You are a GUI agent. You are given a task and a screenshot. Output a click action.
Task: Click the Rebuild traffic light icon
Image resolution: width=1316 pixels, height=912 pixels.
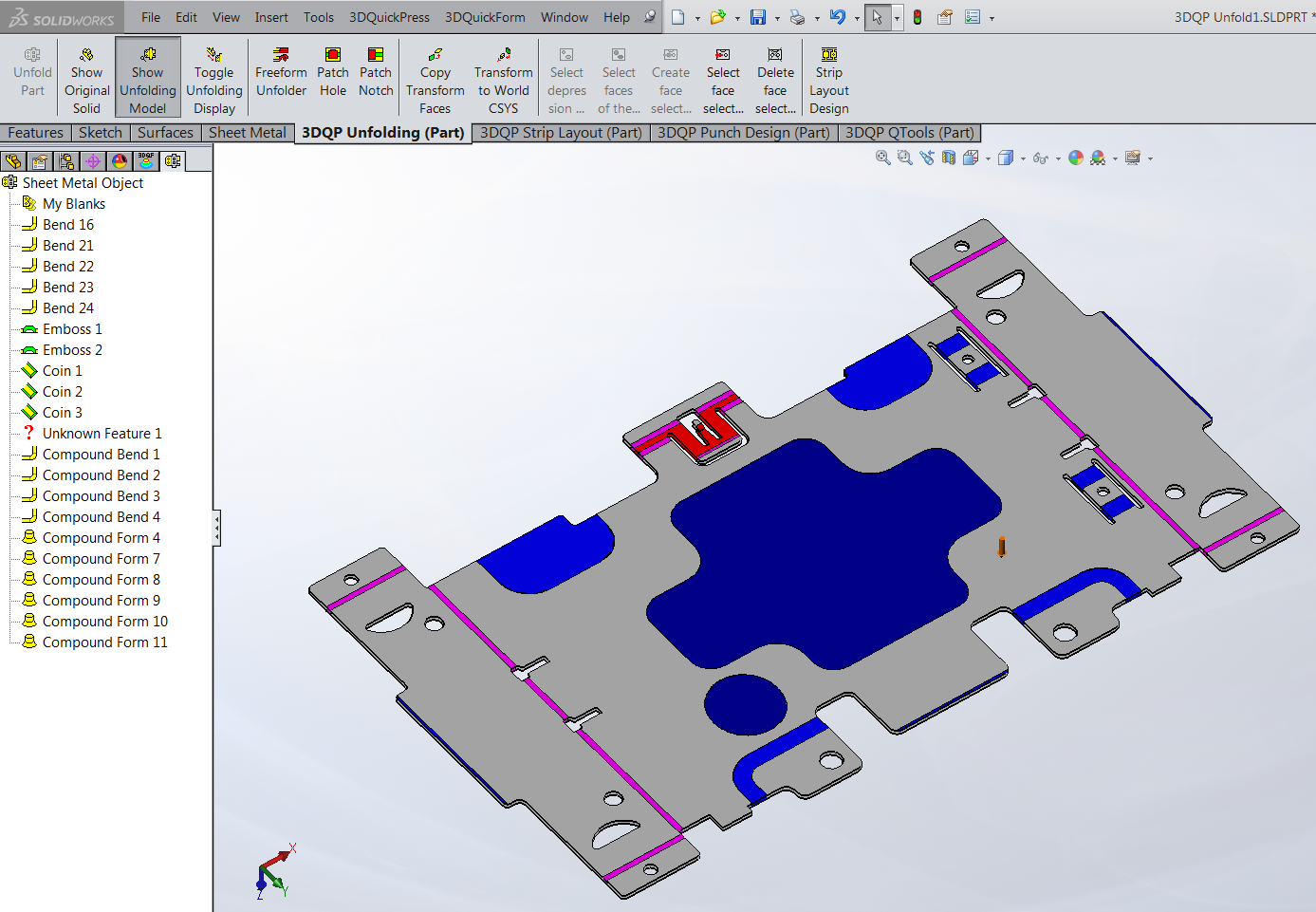pyautogui.click(x=917, y=17)
